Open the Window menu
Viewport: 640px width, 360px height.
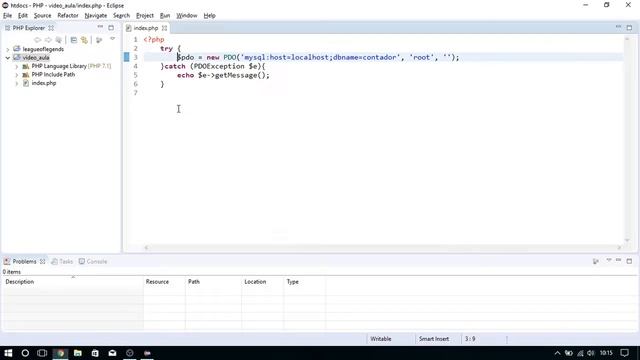click(x=187, y=16)
